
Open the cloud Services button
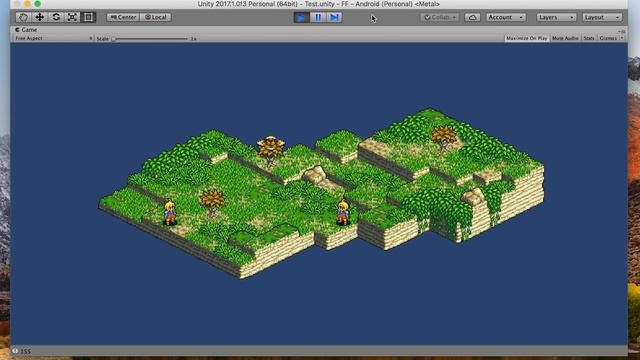(472, 17)
